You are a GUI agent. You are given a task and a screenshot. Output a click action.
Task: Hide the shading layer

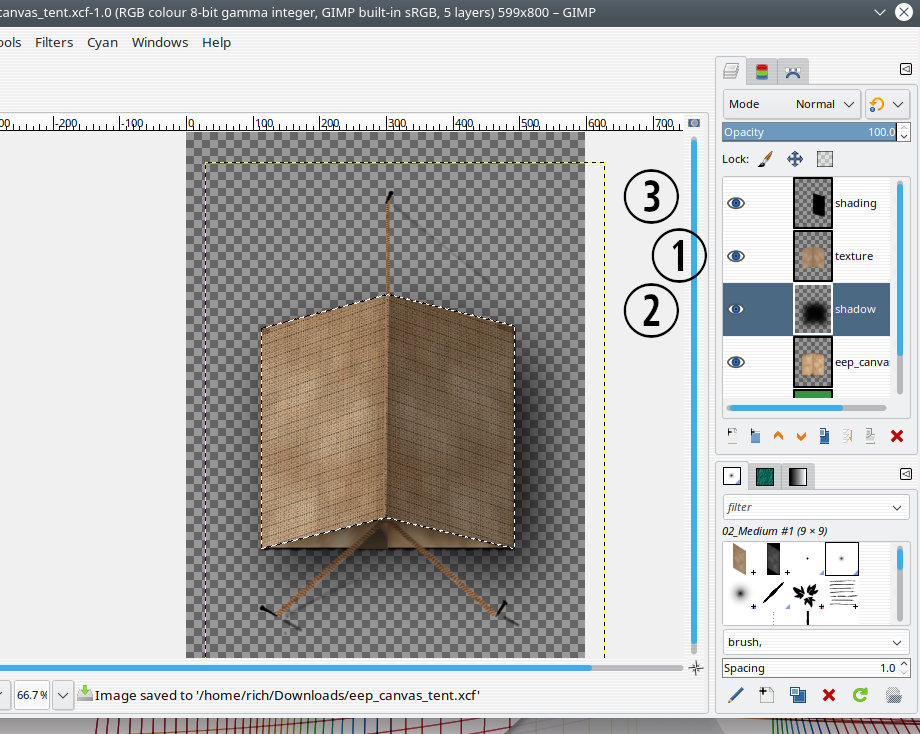736,203
